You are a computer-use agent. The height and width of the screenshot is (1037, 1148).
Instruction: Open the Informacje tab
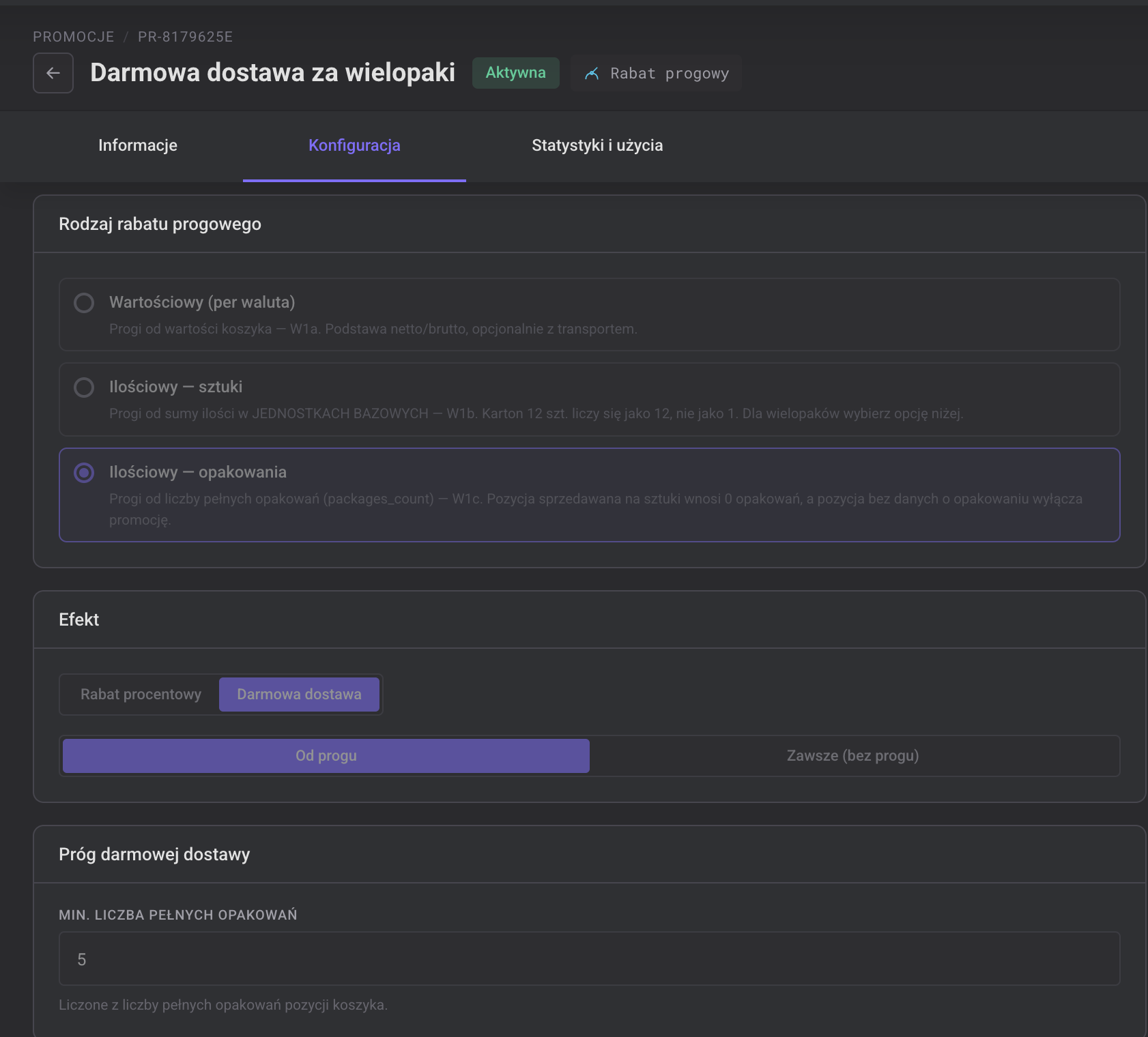(x=138, y=145)
